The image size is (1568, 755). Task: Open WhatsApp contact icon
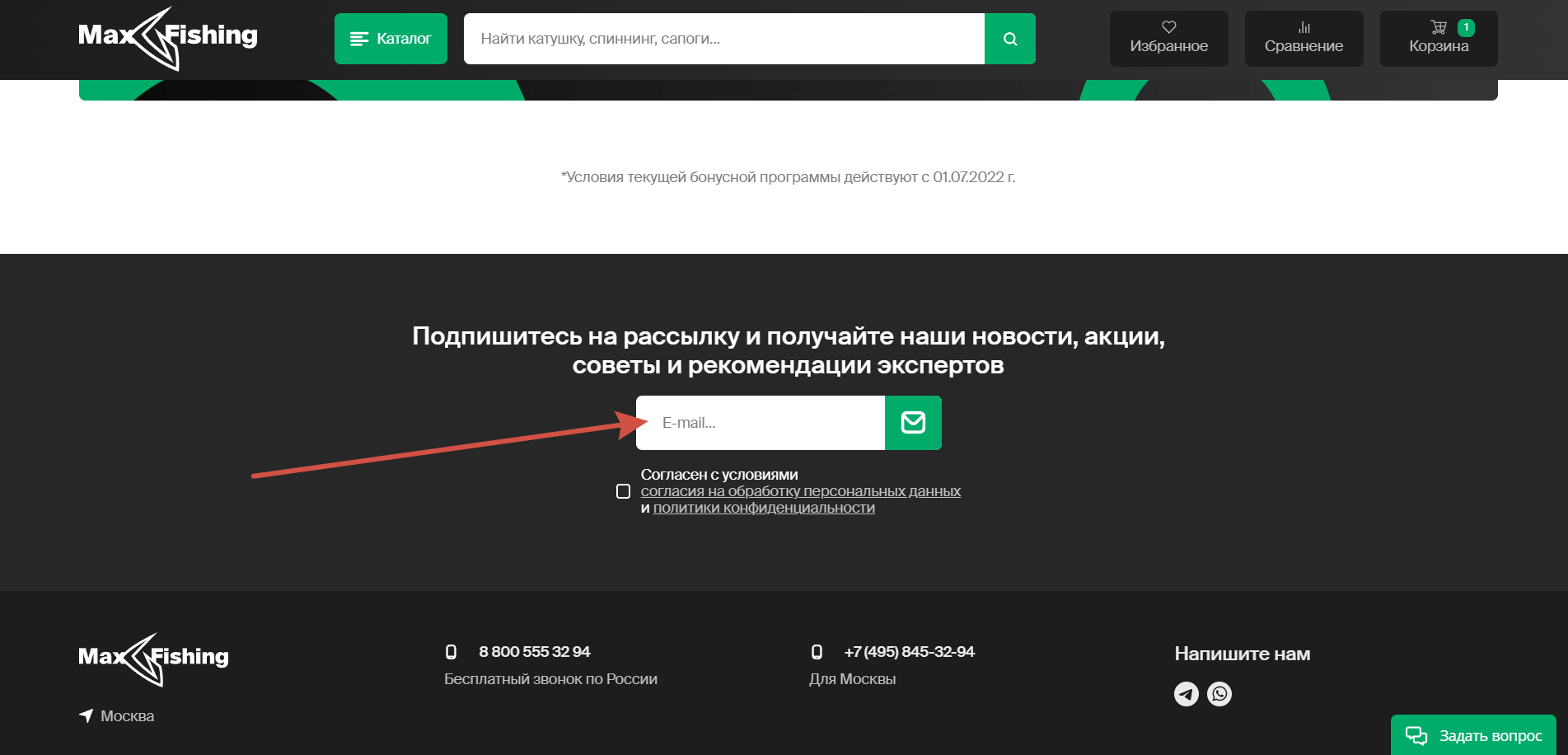[1219, 694]
